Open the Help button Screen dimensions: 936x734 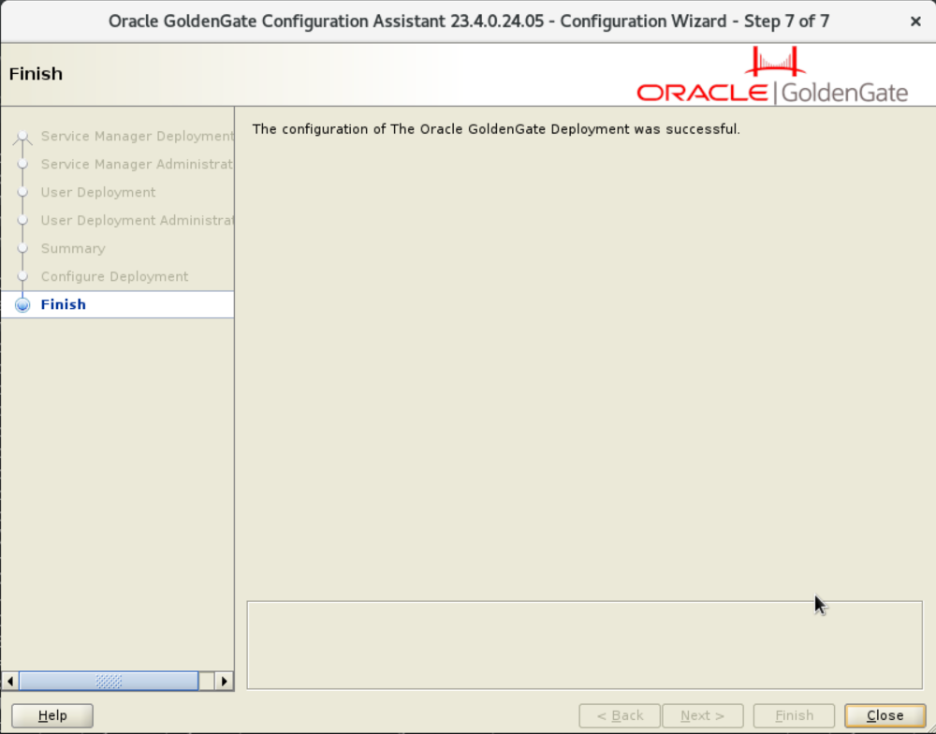pos(53,715)
